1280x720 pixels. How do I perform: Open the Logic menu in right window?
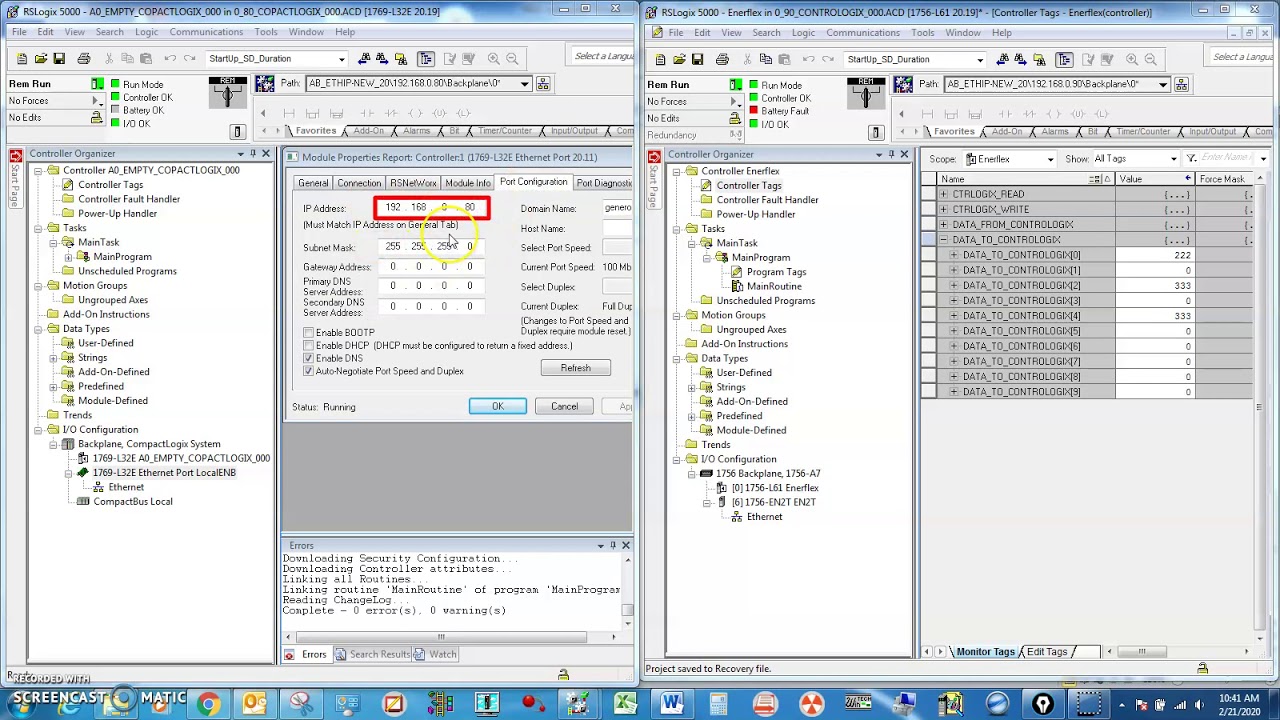click(803, 33)
